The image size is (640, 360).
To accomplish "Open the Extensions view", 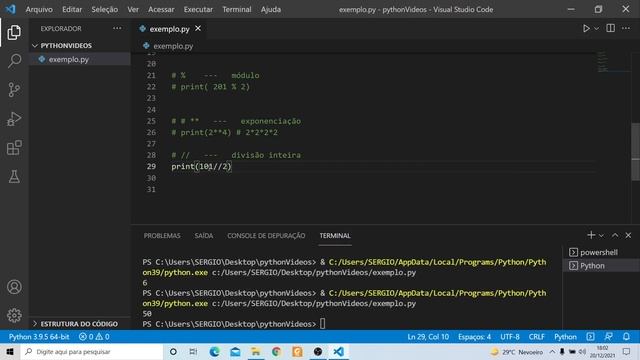I will point(14,147).
